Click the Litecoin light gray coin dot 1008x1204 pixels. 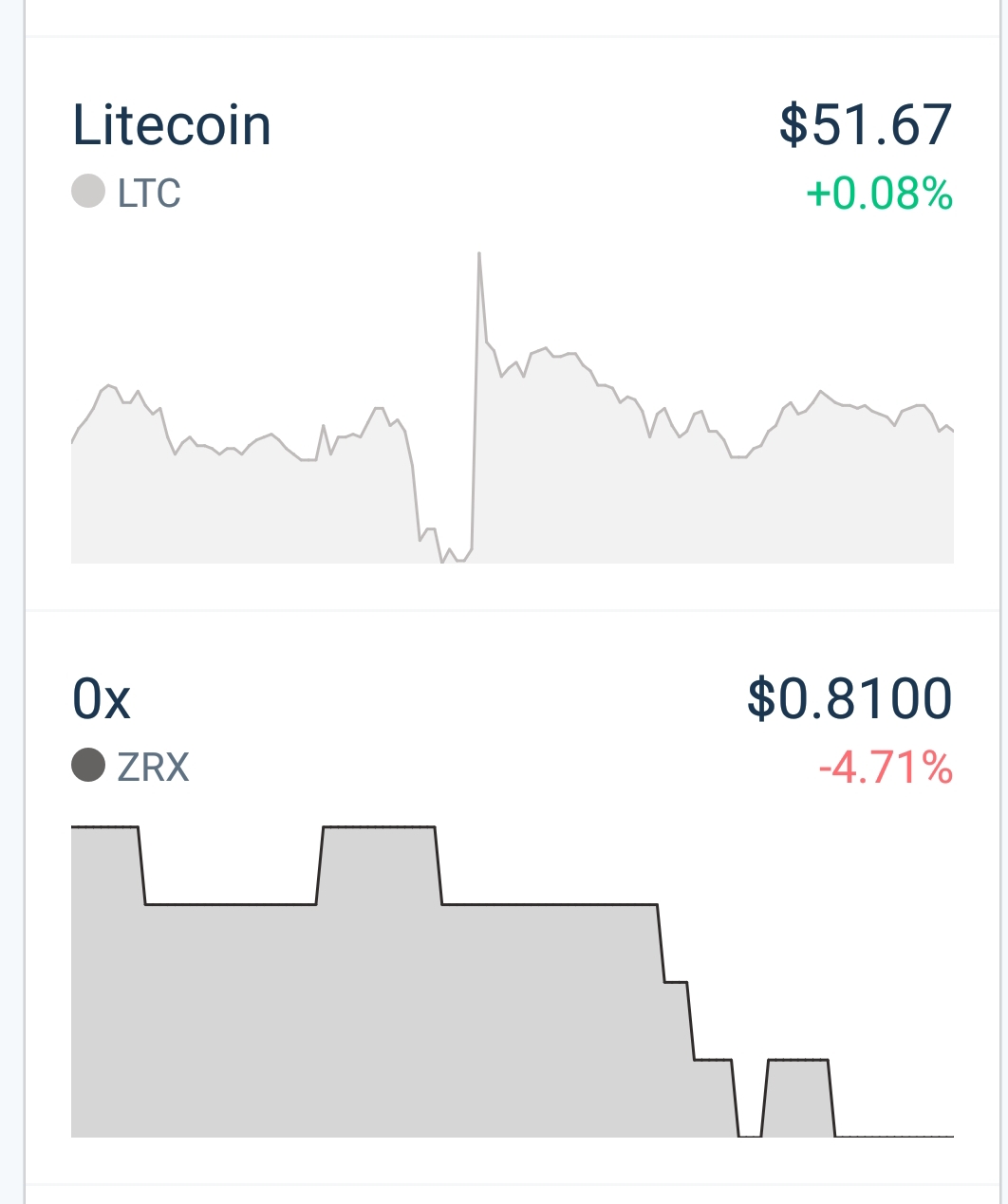click(x=88, y=192)
